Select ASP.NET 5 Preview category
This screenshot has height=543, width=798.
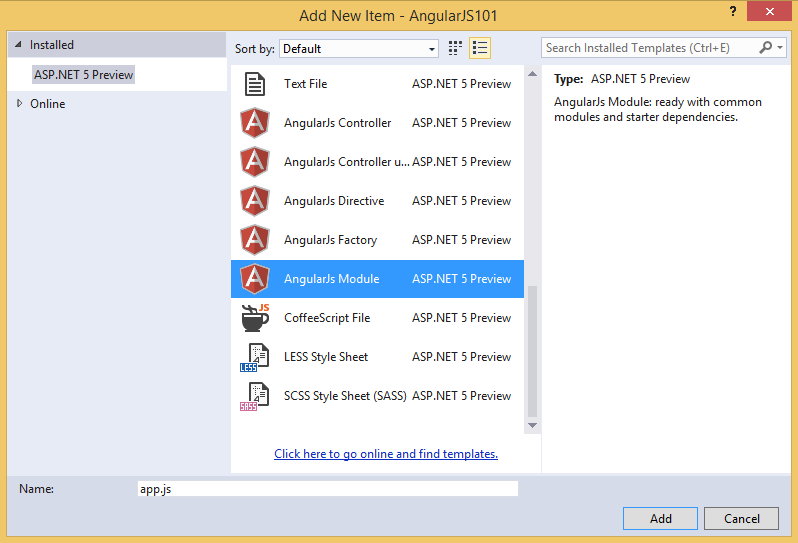83,75
